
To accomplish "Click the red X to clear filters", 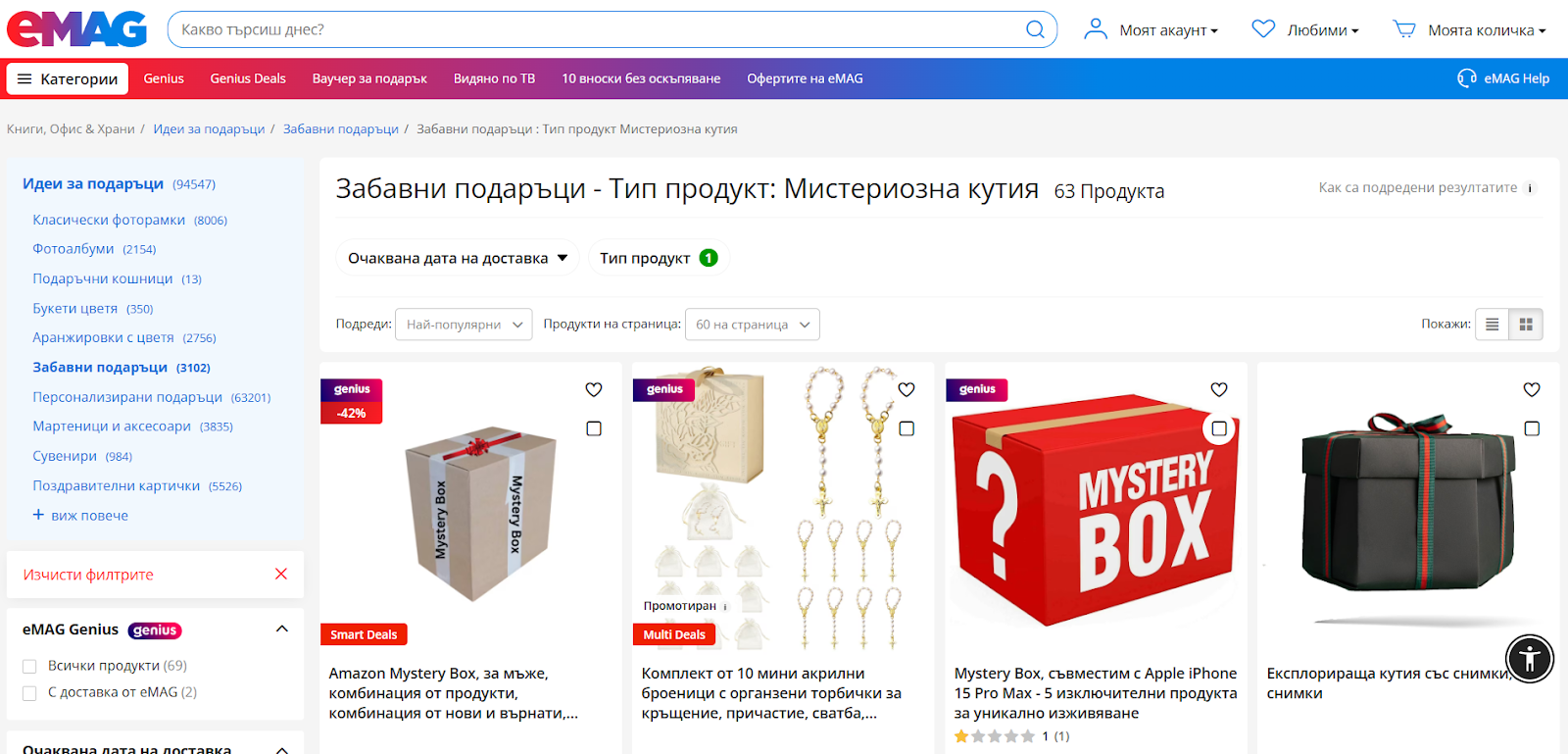I will (x=281, y=574).
